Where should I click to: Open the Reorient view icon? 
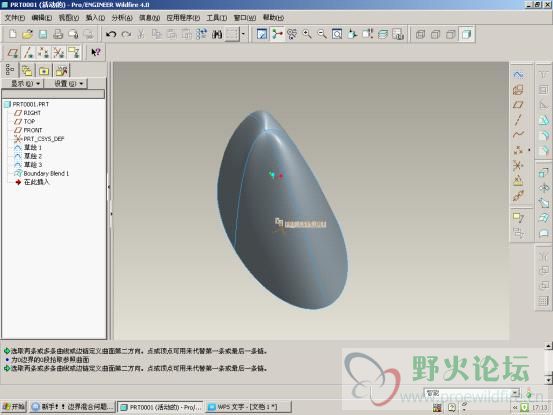(x=352, y=34)
